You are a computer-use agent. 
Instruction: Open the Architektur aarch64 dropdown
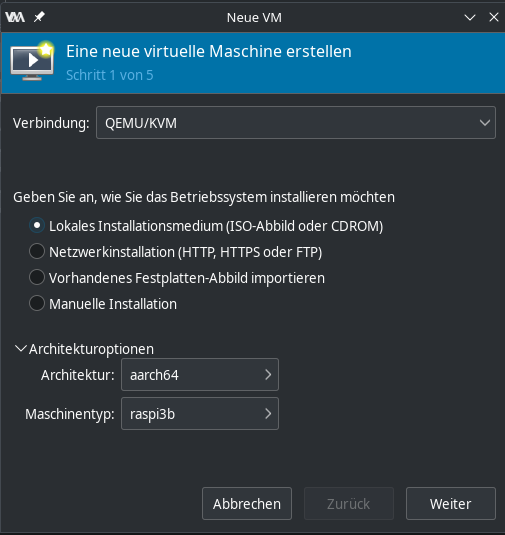[x=200, y=375]
